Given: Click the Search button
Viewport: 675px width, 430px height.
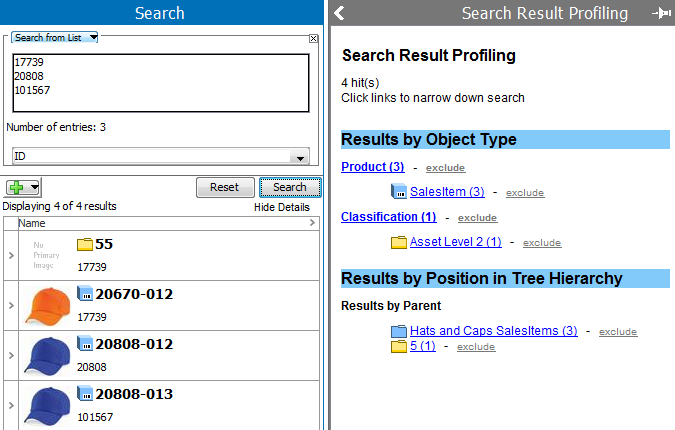Looking at the screenshot, I should pyautogui.click(x=290, y=187).
